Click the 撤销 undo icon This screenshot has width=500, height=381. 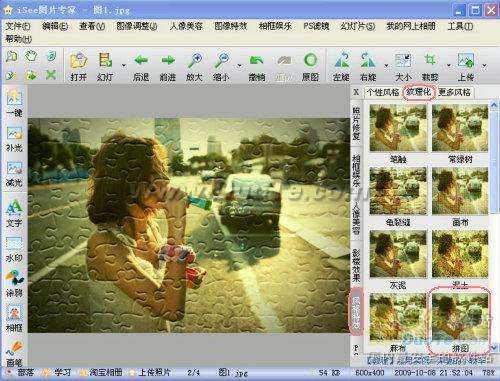pyautogui.click(x=256, y=61)
